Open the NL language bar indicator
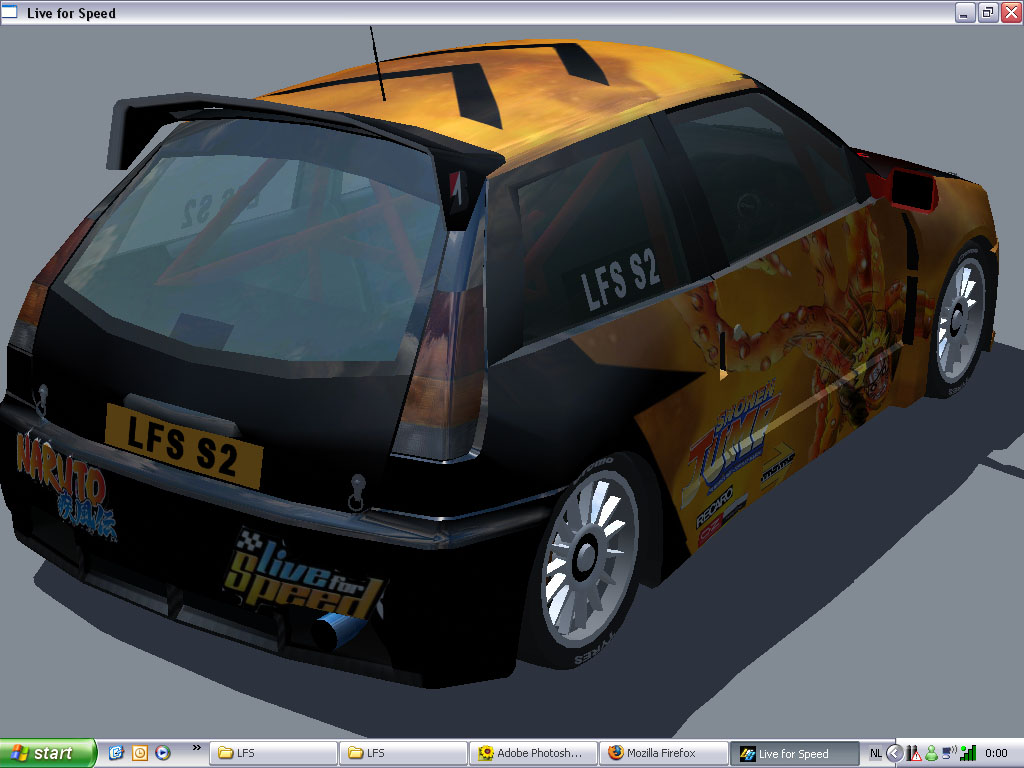This screenshot has height=768, width=1024. (875, 753)
